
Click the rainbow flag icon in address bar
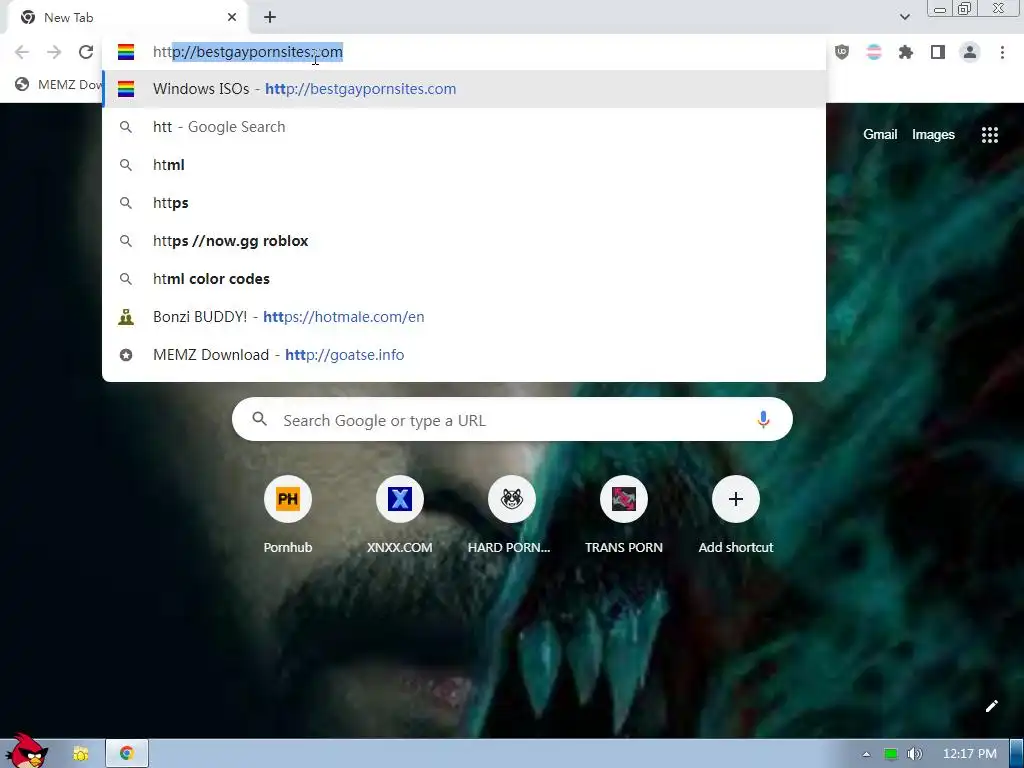tap(126, 52)
